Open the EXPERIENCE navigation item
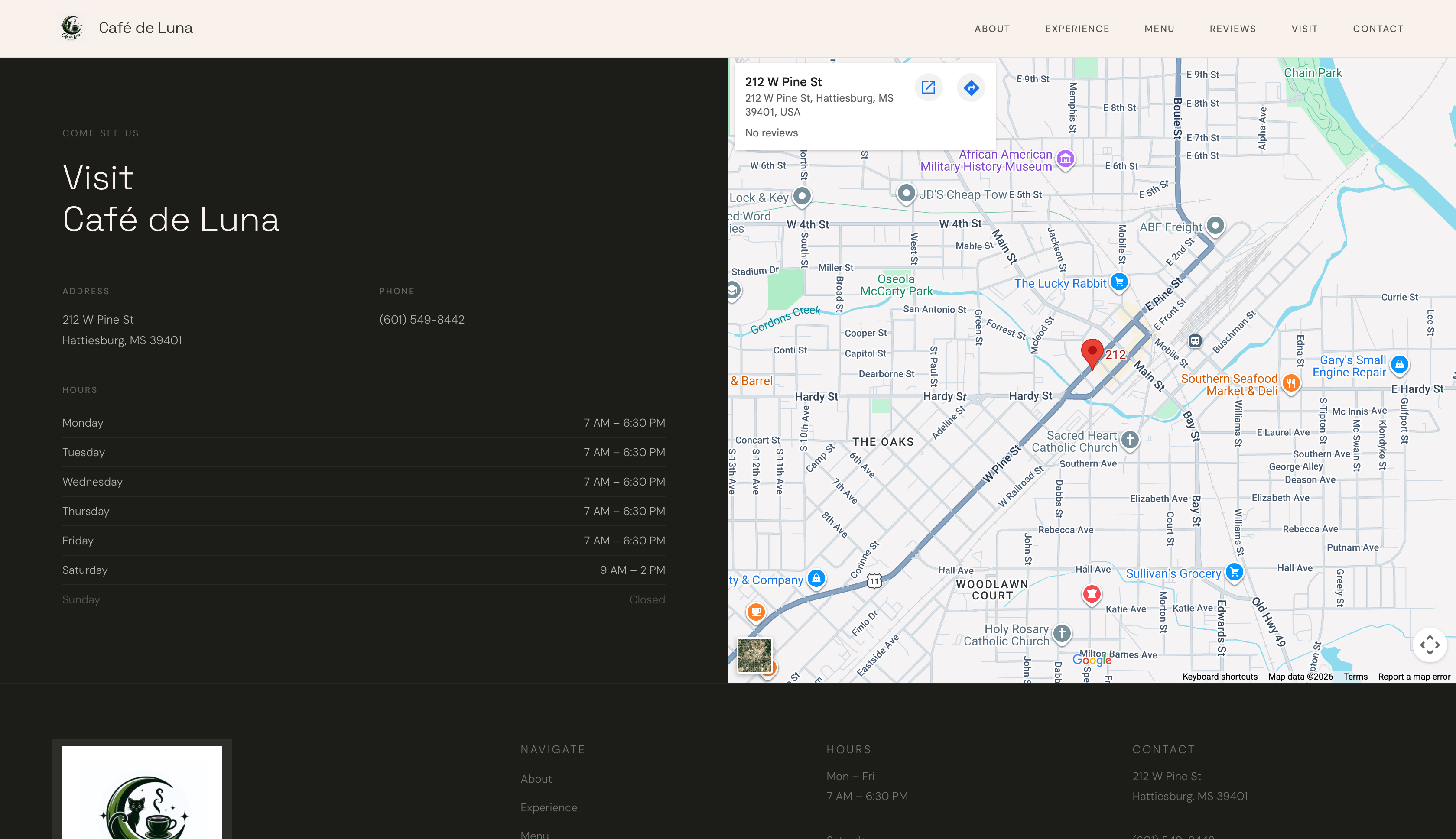The image size is (1456, 839). (x=1077, y=28)
